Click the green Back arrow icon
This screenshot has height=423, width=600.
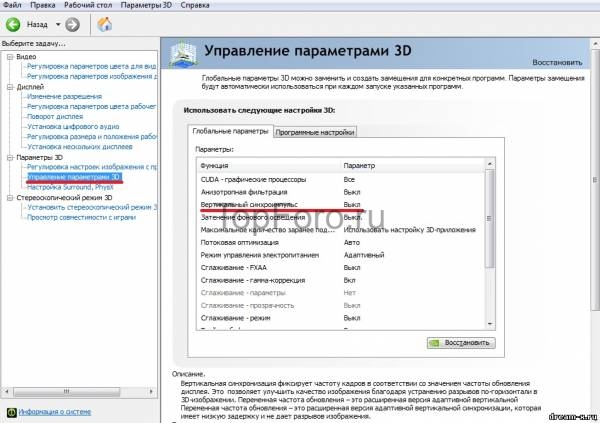[13, 25]
